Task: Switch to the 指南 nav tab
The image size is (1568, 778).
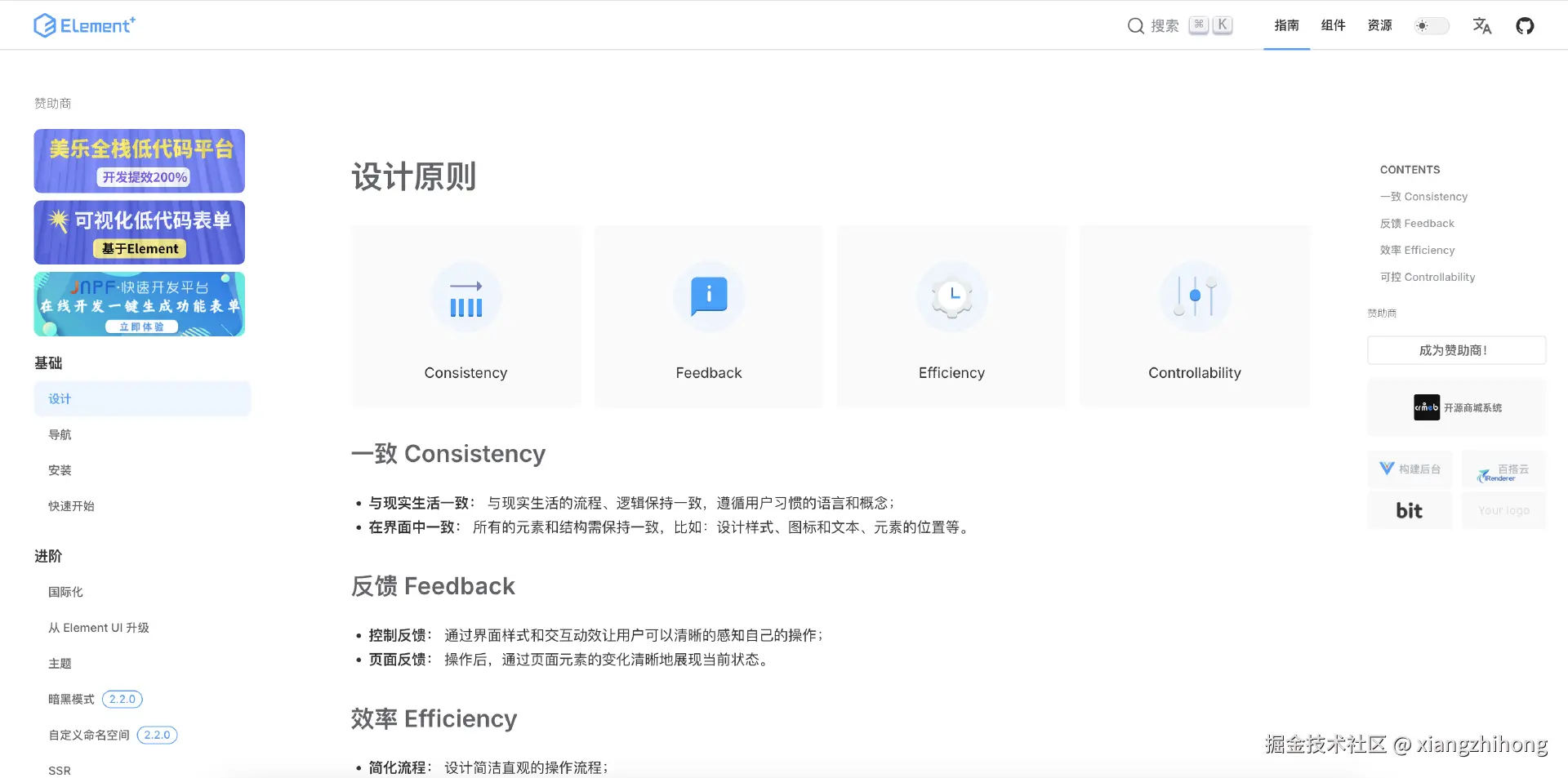Action: click(1286, 25)
